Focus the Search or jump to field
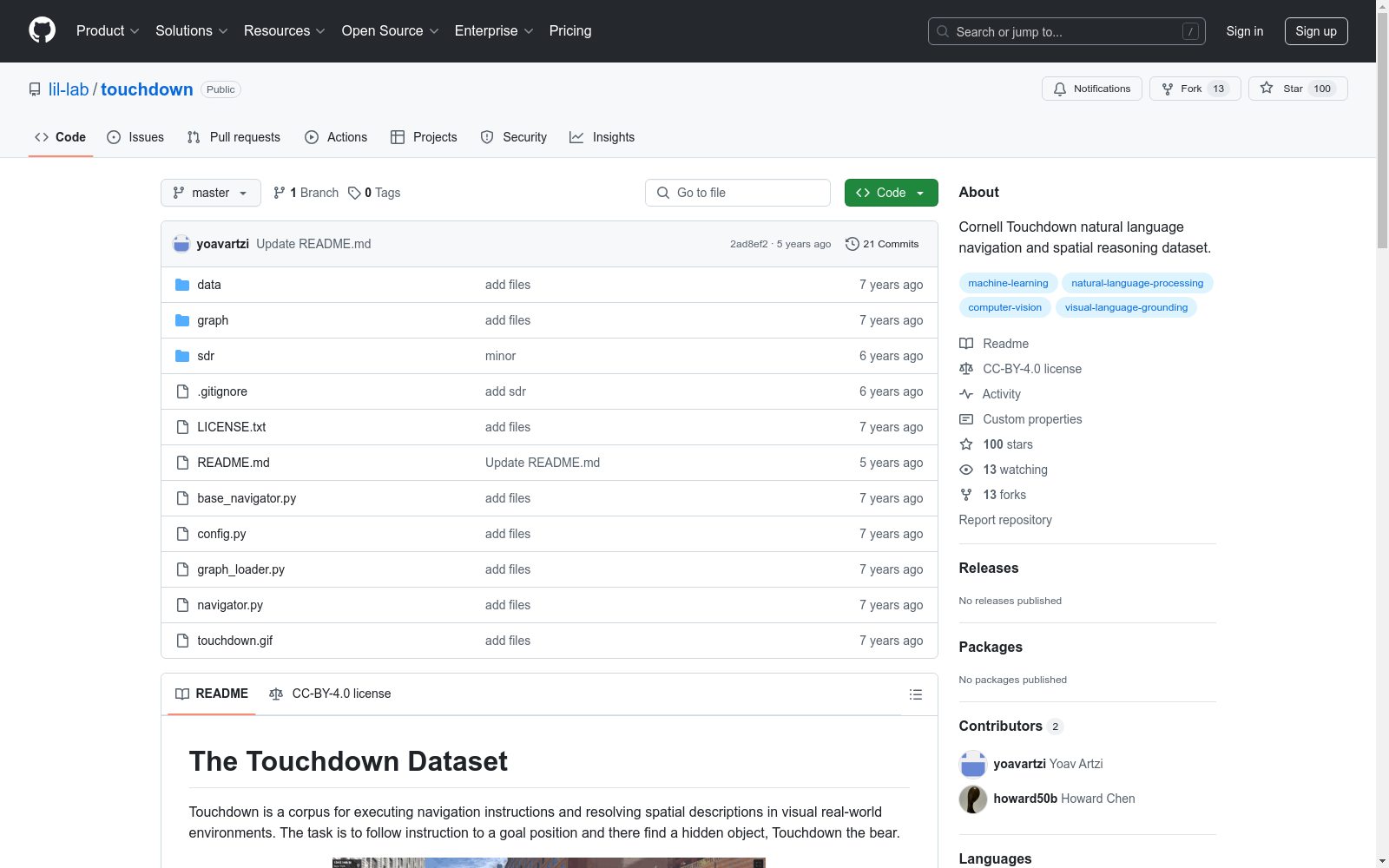The width and height of the screenshot is (1389, 868). click(x=1067, y=31)
